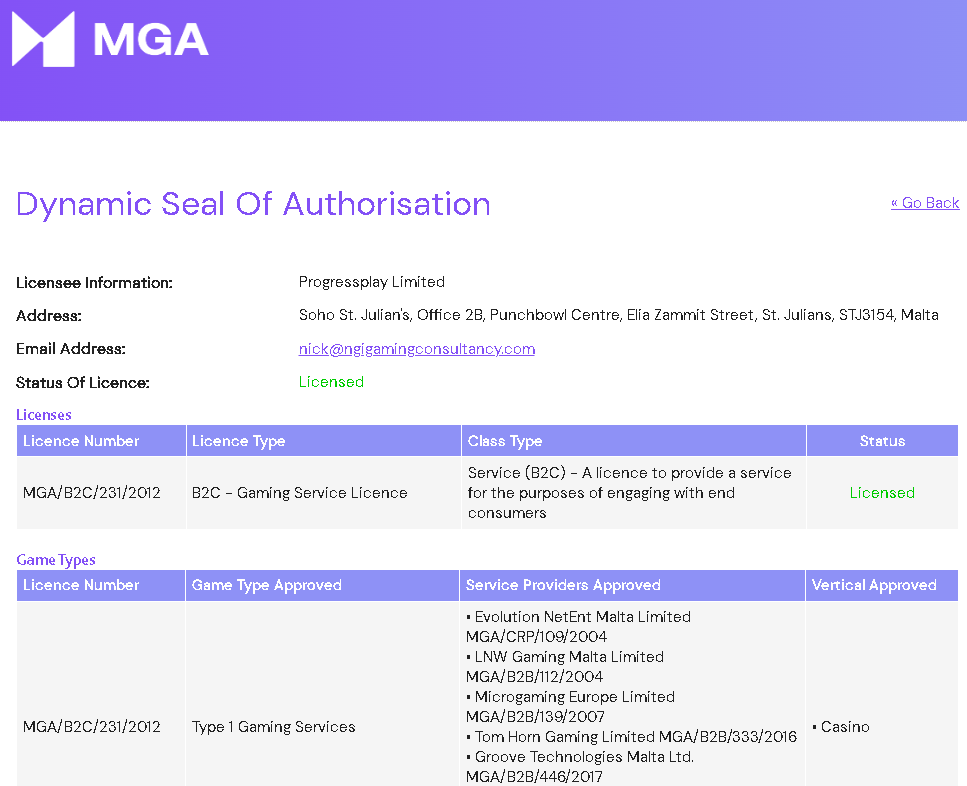Click the Evolution NetEnt Malta Limited provider
Screen dimensions: 967x786
[x=583, y=617]
